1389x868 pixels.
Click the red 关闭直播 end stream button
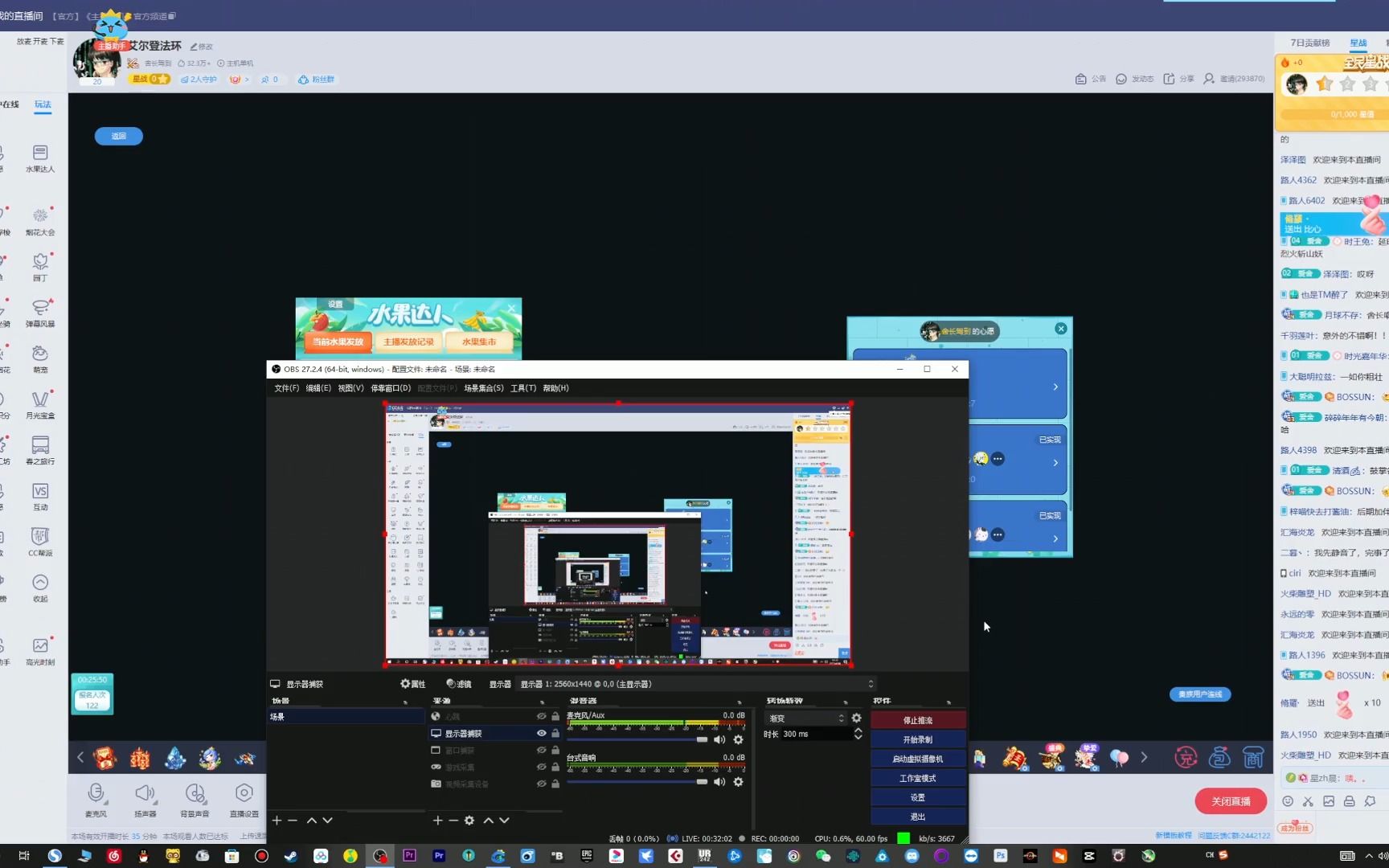coord(1231,801)
